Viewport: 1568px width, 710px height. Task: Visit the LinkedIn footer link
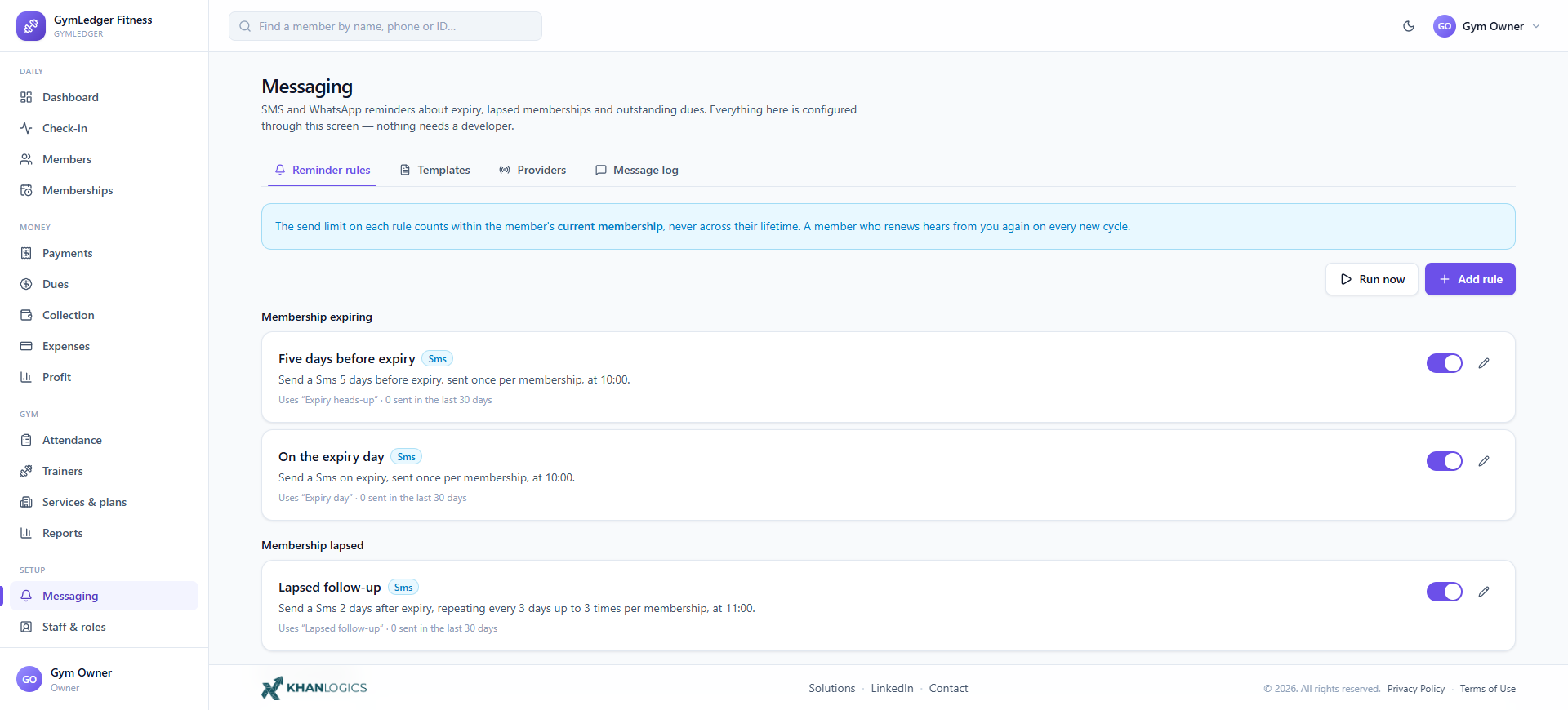892,688
